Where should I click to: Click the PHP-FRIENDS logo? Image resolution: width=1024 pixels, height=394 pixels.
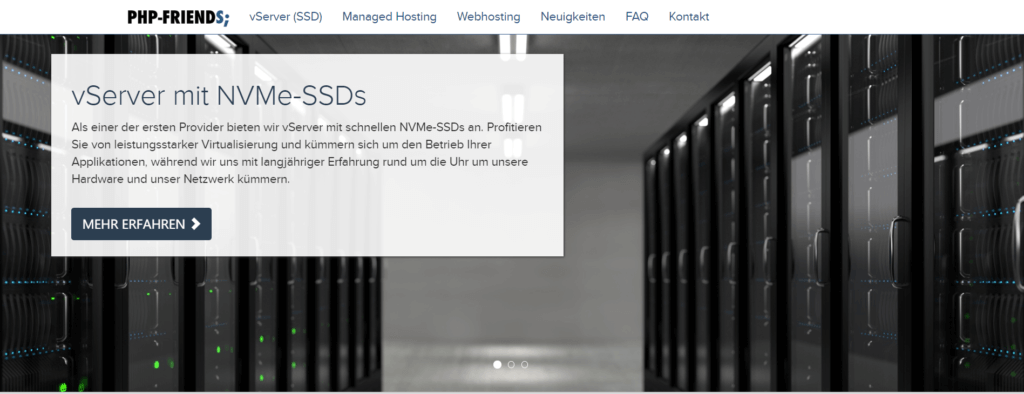(178, 17)
